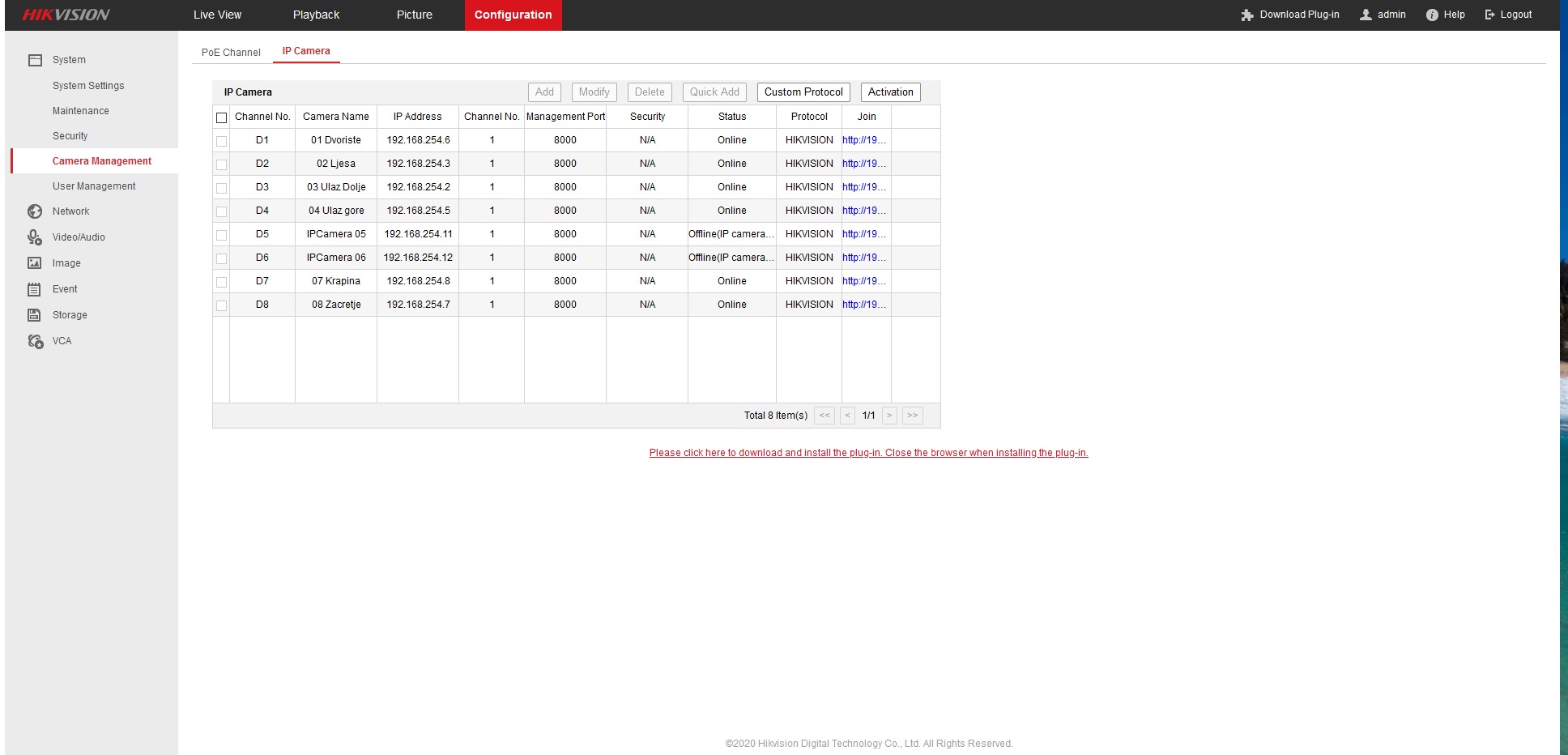This screenshot has width=1568, height=755.
Task: Click the Storage disk icon
Action: point(35,315)
